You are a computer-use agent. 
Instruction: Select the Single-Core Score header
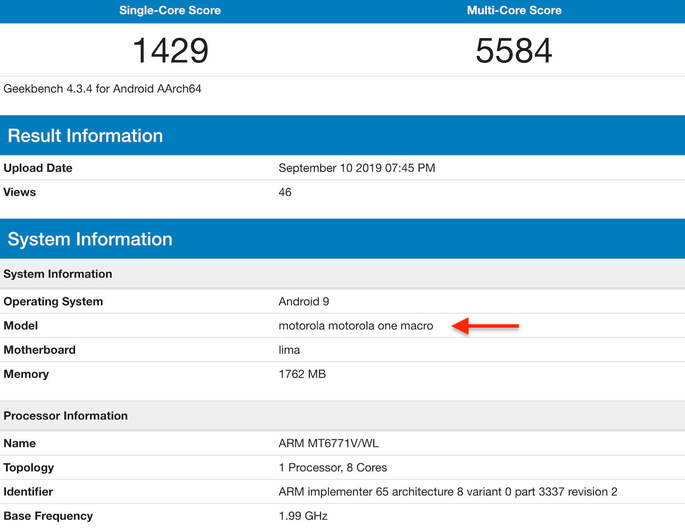click(170, 10)
